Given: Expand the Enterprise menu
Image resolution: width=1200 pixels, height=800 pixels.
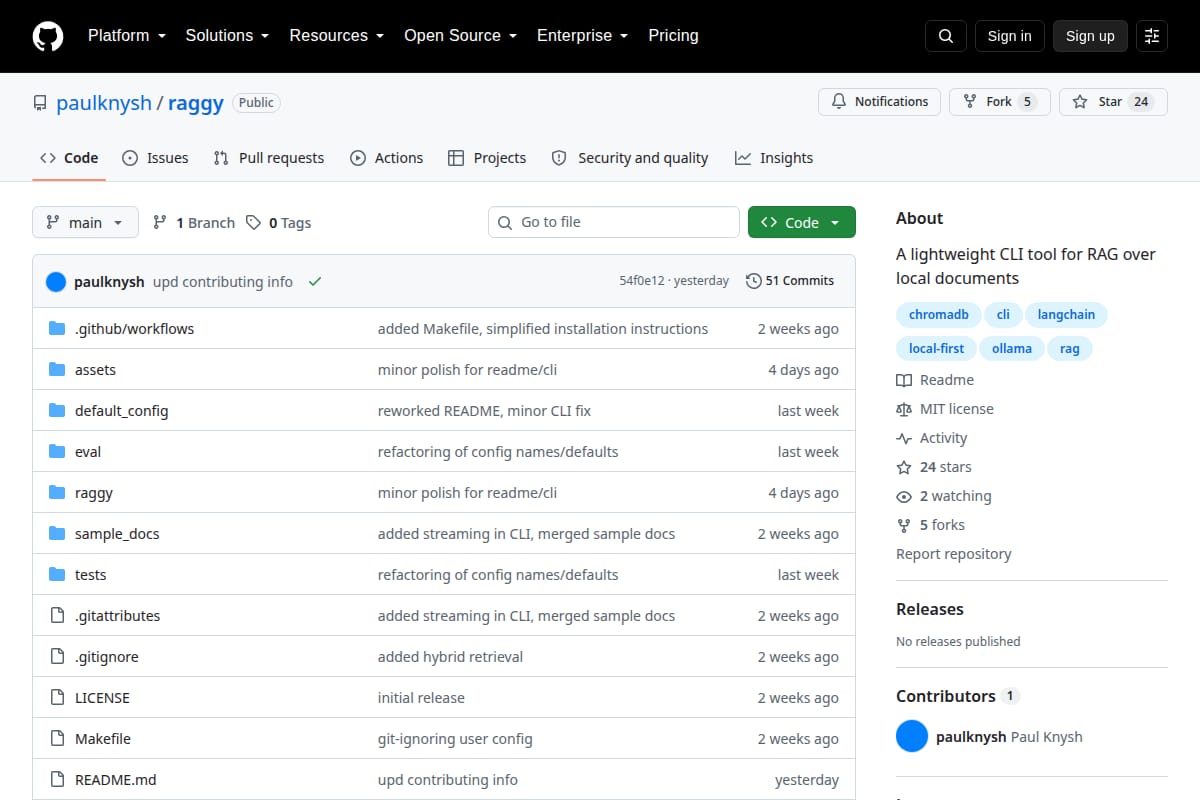Looking at the screenshot, I should click(583, 36).
